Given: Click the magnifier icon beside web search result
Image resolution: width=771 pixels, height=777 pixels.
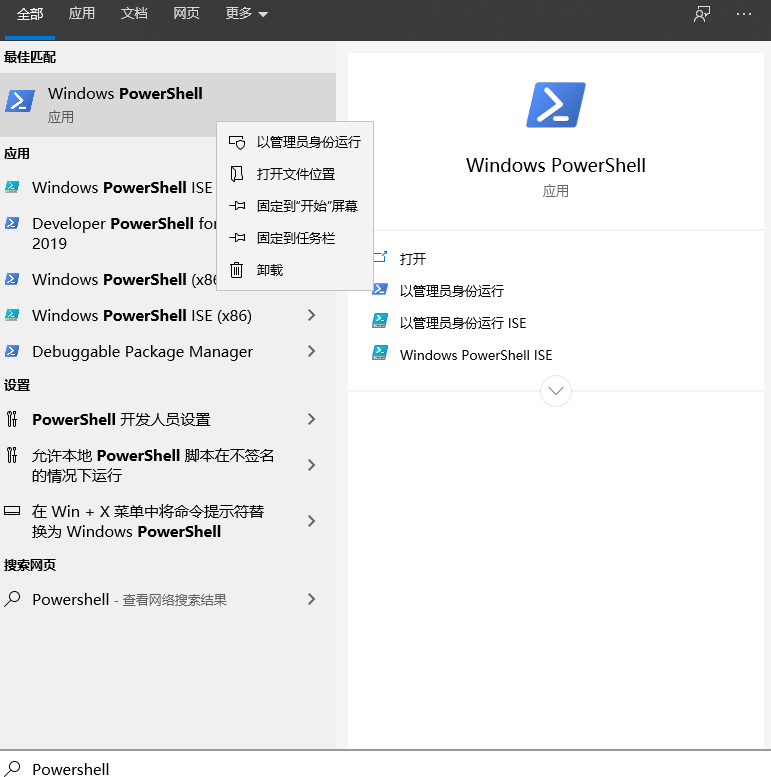Looking at the screenshot, I should pos(12,599).
